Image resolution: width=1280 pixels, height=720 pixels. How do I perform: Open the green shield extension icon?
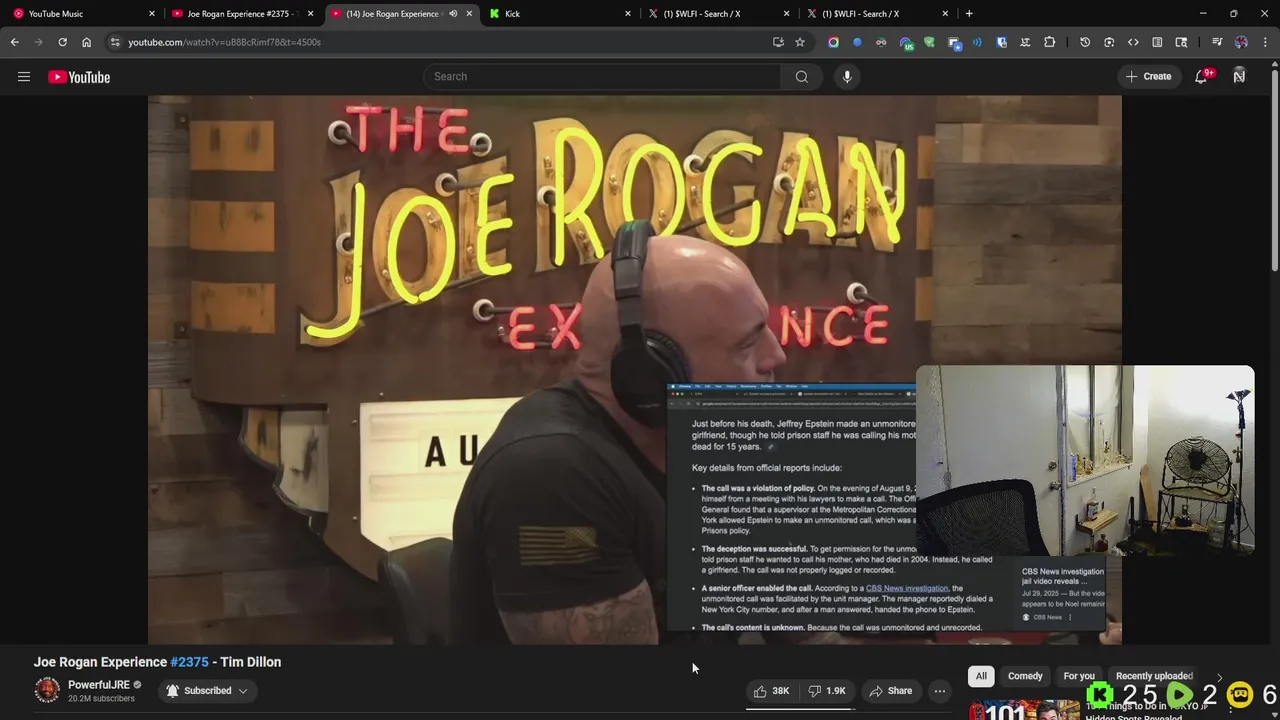point(929,42)
